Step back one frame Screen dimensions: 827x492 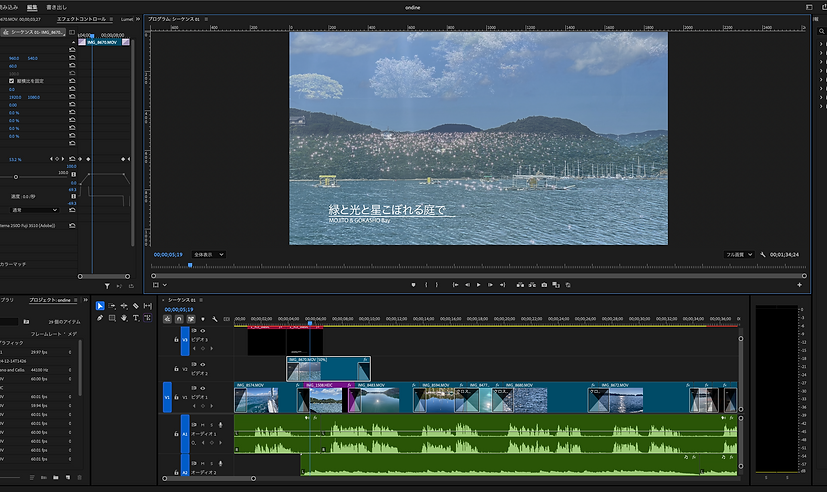[x=467, y=285]
